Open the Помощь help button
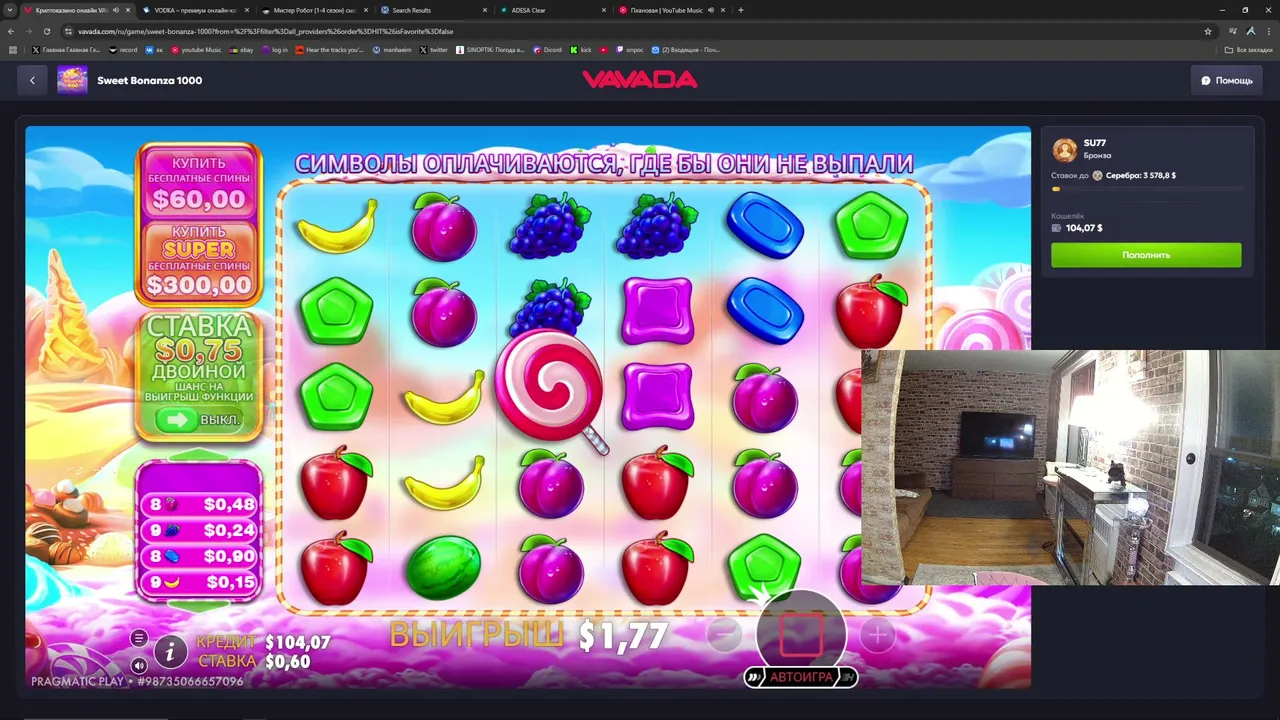This screenshot has width=1280, height=720. click(x=1226, y=80)
